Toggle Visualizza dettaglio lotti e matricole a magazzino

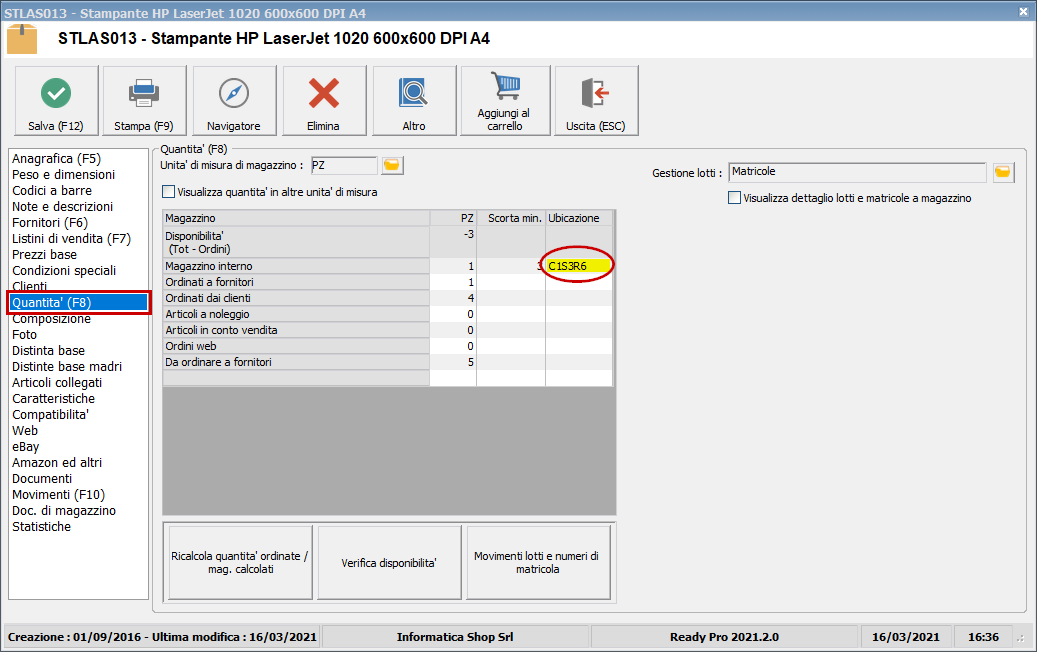(x=734, y=198)
